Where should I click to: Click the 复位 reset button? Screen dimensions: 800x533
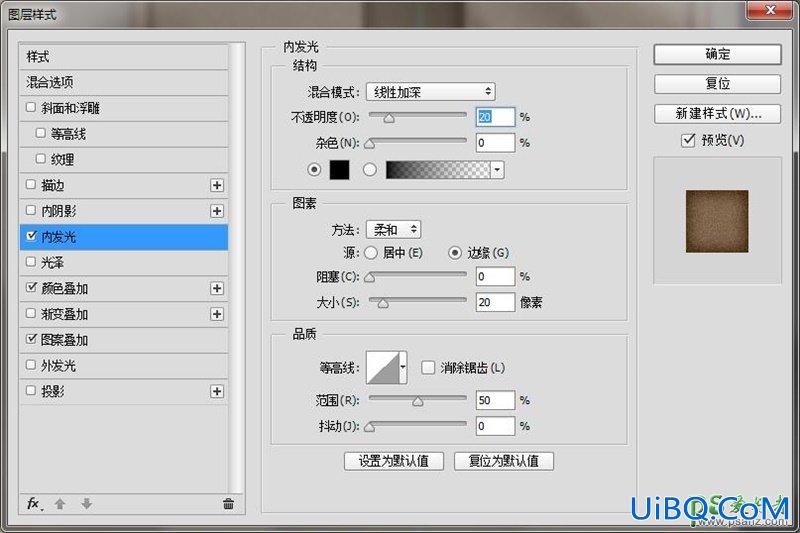tap(717, 84)
